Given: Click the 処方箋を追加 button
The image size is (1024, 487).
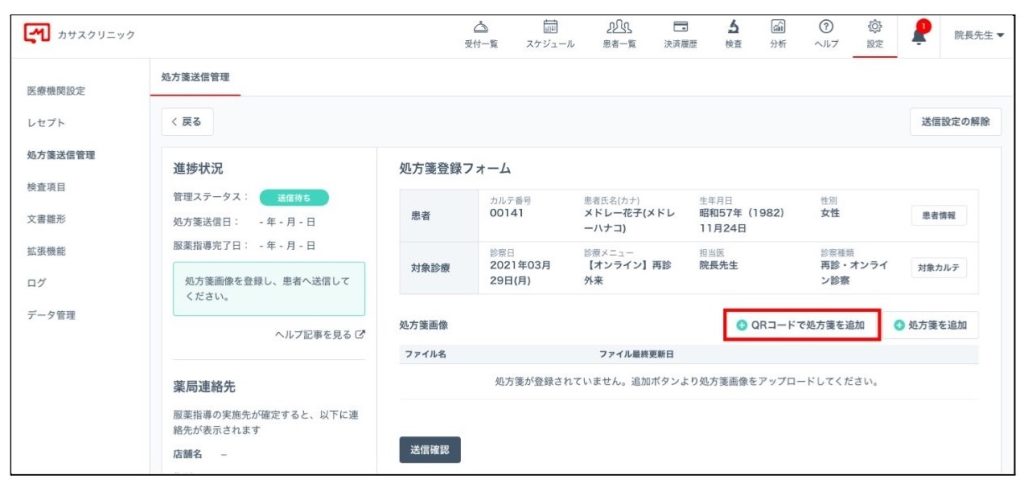Looking at the screenshot, I should tap(930, 325).
